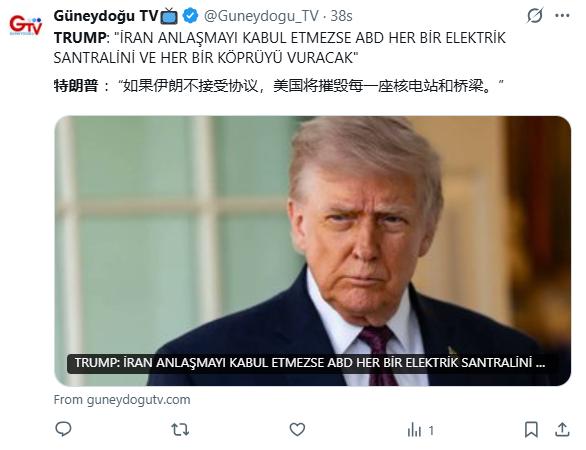Open the Grok explain icon
The height and width of the screenshot is (450, 586).
534,16
